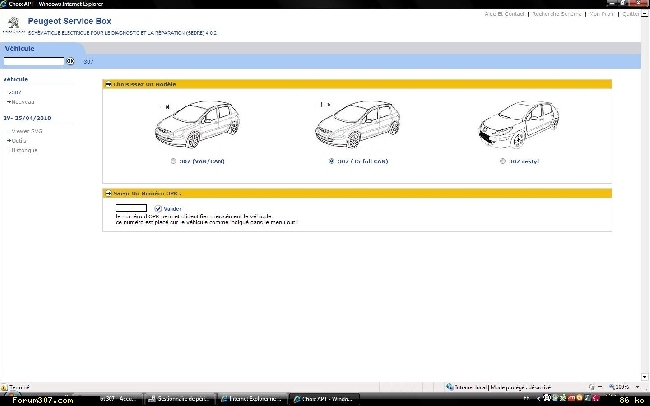Screen dimensions: 650x406
Task: Click the Terminé status text
Action: pos(19,387)
